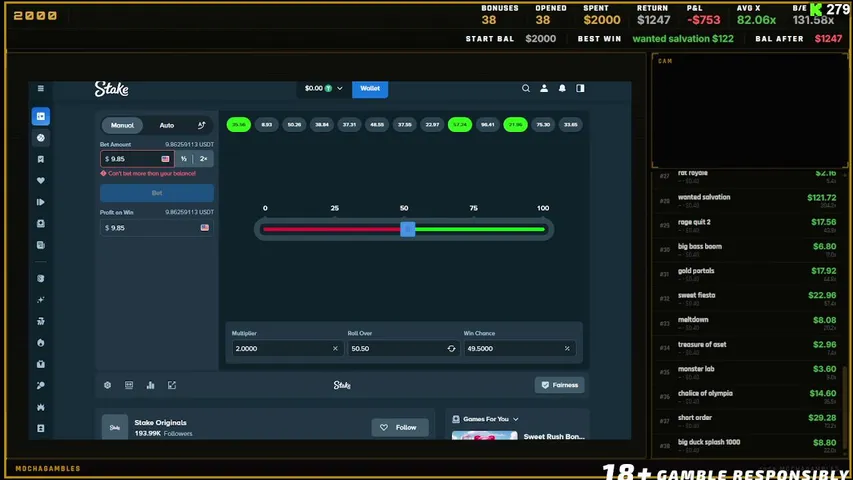Click the sparkle icon in the sidebar
The image size is (853, 480).
(41, 300)
